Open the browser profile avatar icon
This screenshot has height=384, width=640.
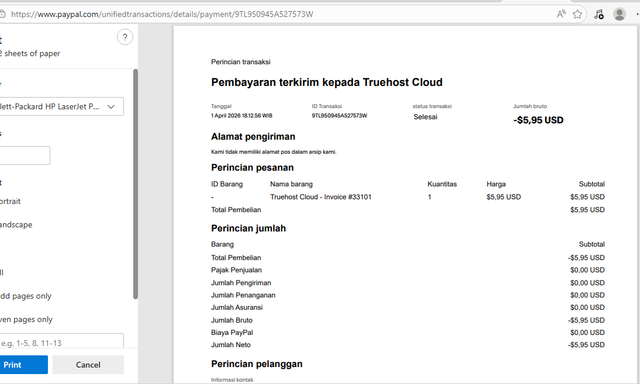619,14
